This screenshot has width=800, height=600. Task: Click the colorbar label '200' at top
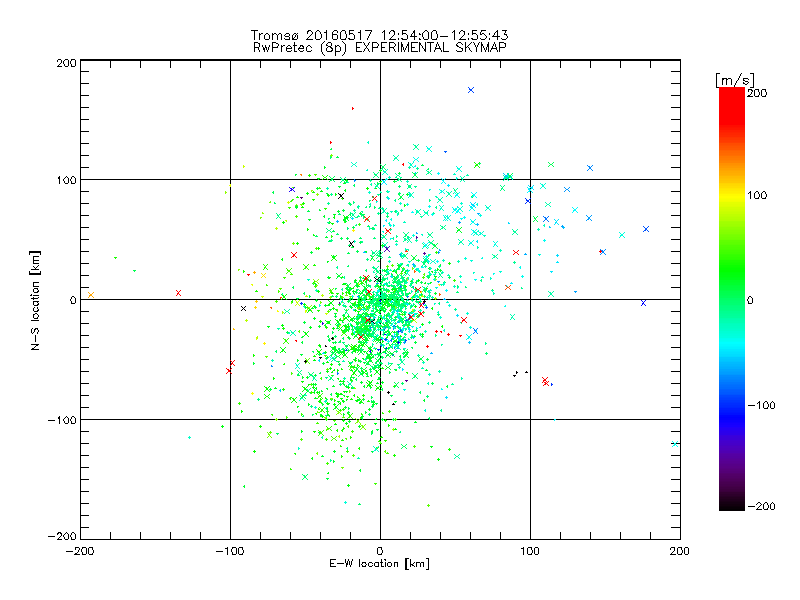(x=757, y=93)
